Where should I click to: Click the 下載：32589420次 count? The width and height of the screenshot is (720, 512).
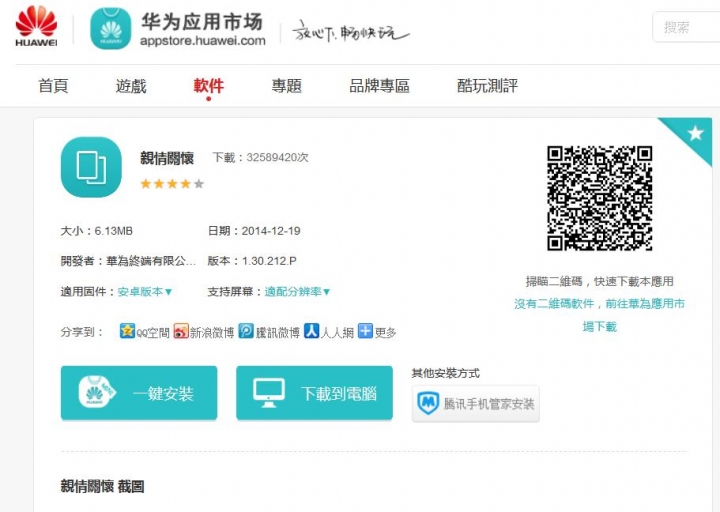[x=260, y=158]
